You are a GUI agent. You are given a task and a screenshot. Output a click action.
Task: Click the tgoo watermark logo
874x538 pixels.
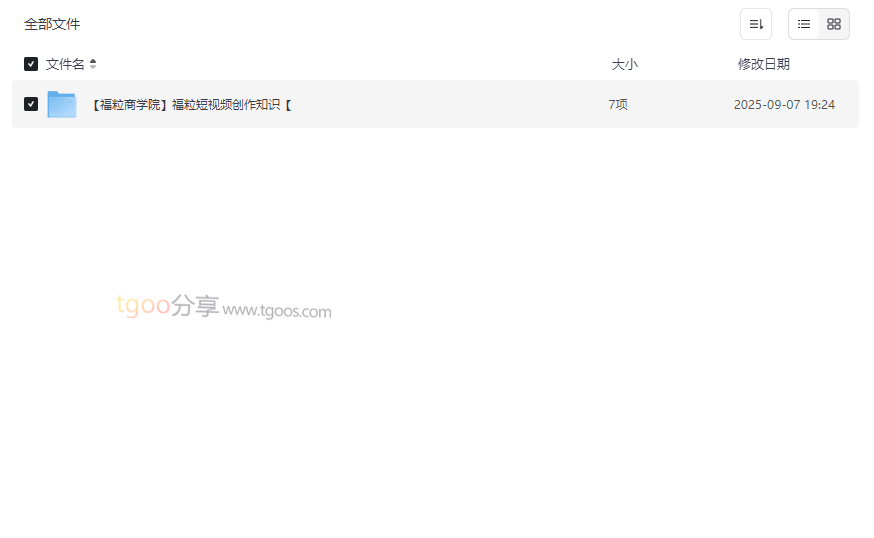pyautogui.click(x=143, y=305)
